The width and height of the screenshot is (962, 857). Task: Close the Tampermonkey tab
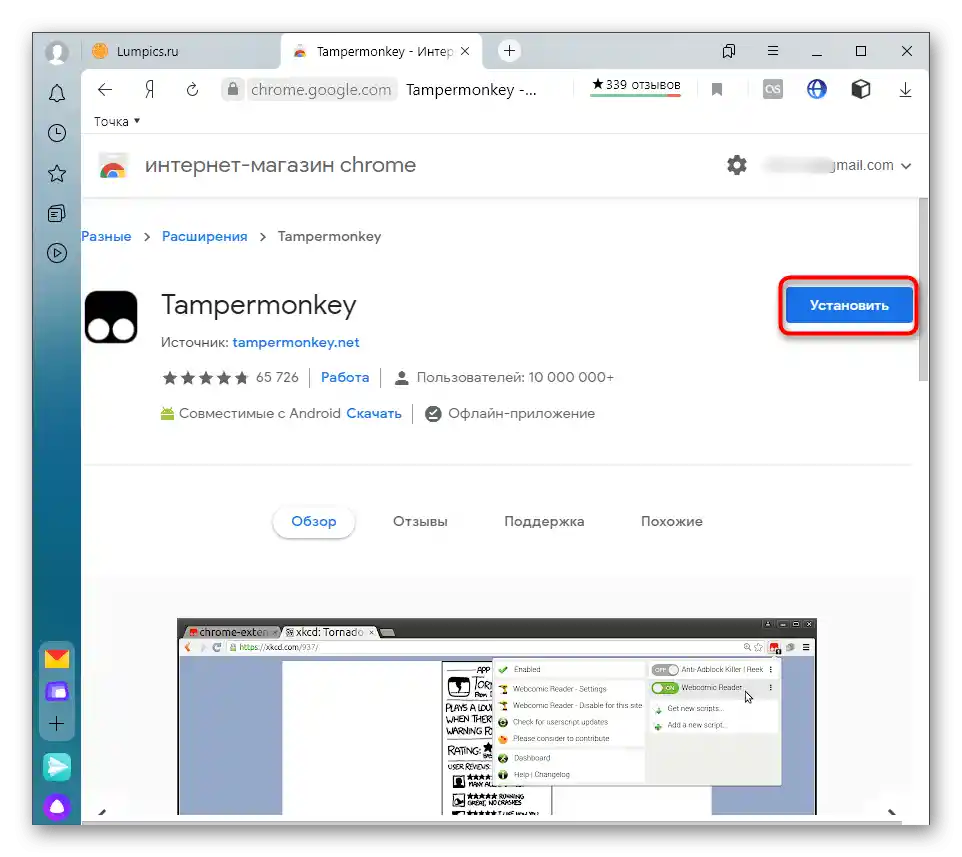(465, 51)
